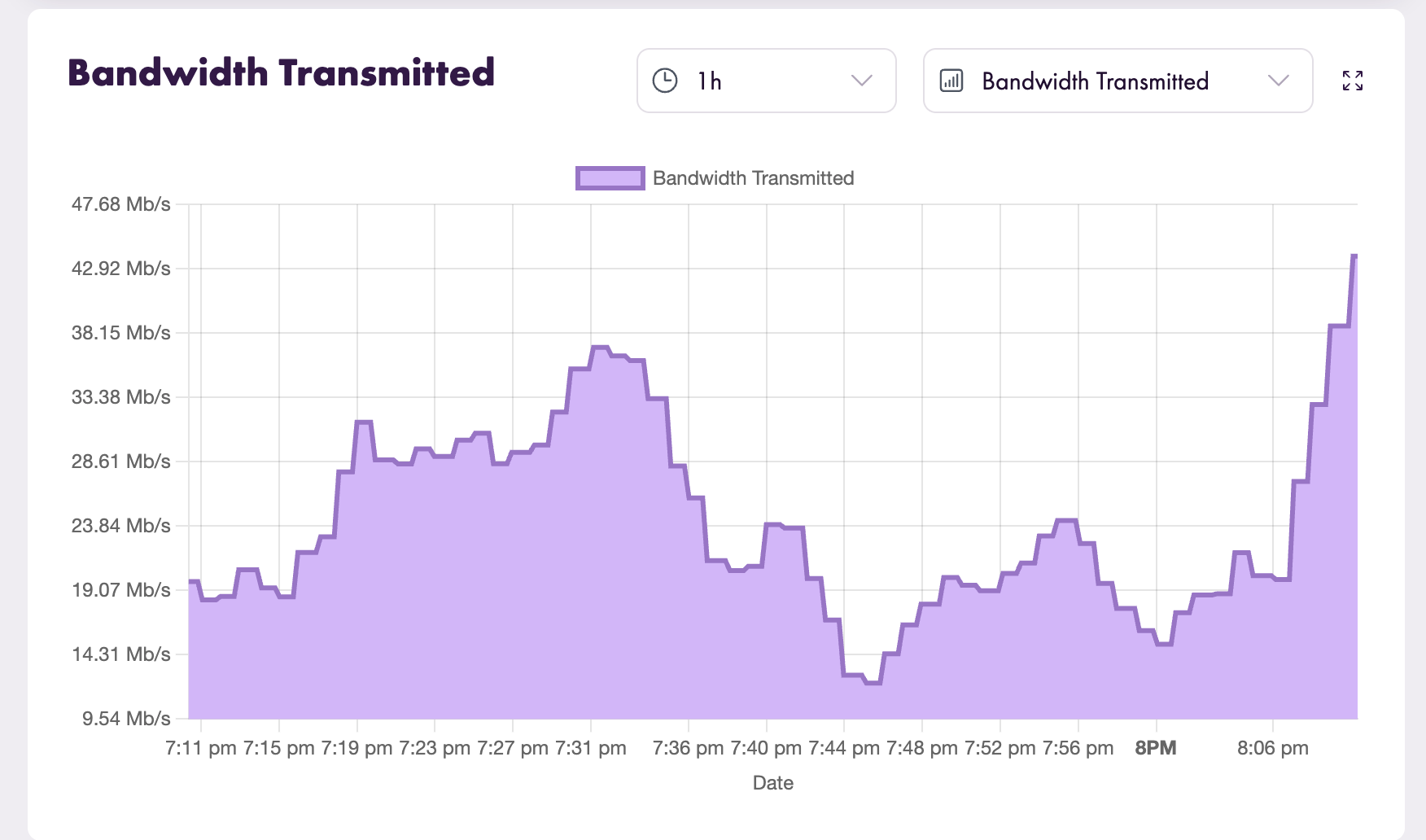Image resolution: width=1426 pixels, height=840 pixels.
Task: Click the 7:44 pm x-axis label
Action: [x=844, y=748]
